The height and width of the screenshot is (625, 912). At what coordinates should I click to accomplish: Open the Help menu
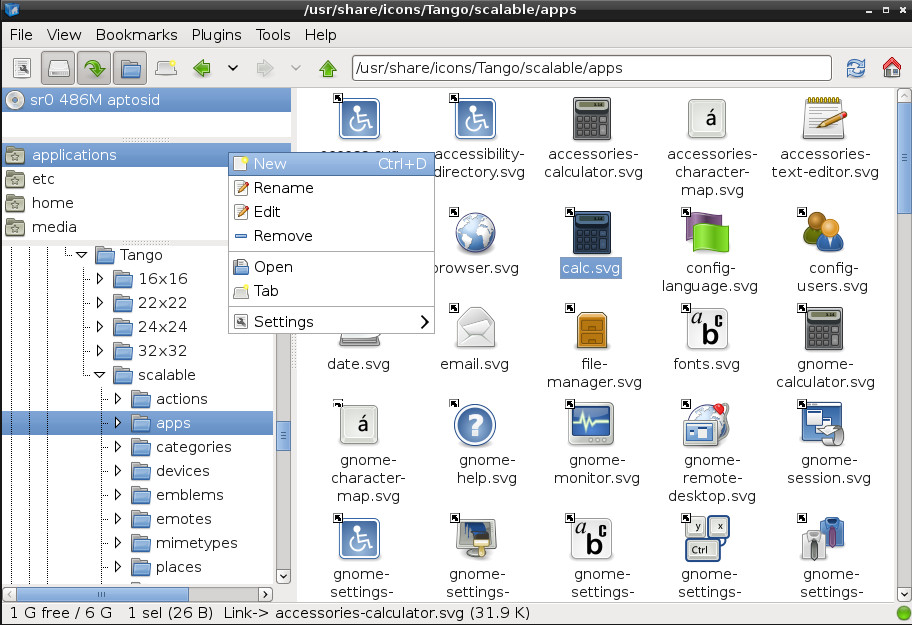click(x=320, y=35)
